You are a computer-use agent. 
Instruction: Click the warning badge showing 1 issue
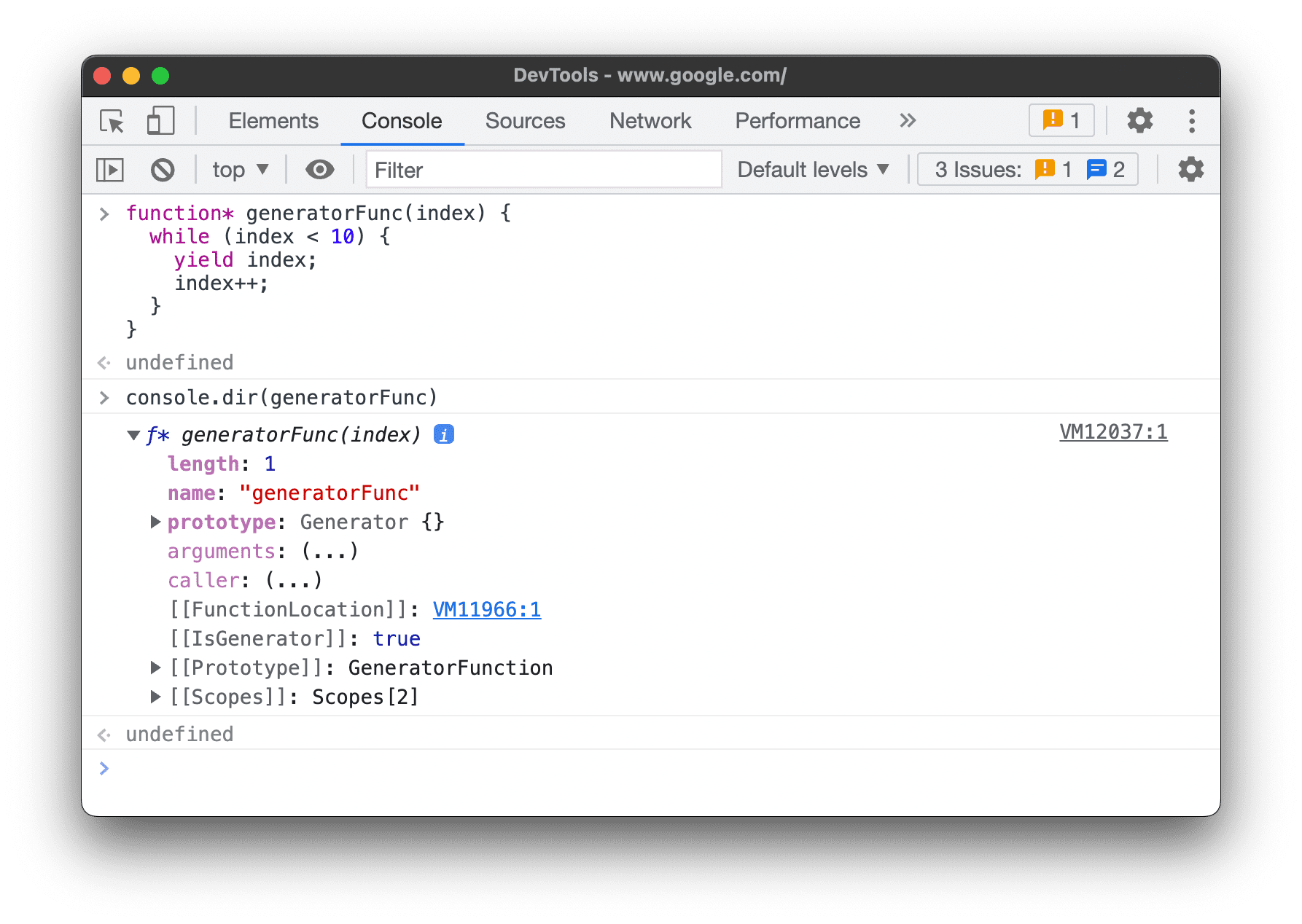click(1061, 121)
